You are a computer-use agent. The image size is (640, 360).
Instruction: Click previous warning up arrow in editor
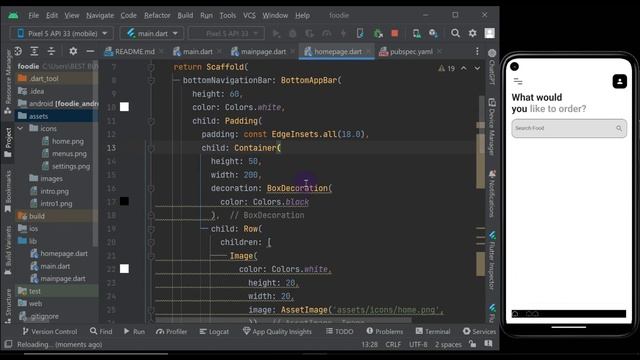(464, 68)
